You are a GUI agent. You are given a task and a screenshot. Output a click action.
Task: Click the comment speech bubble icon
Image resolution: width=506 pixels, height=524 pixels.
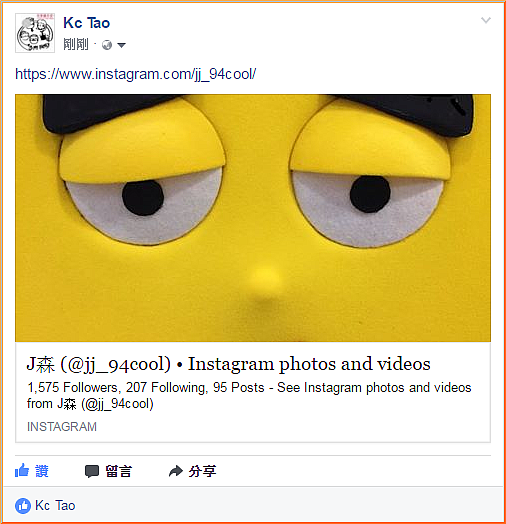click(92, 471)
